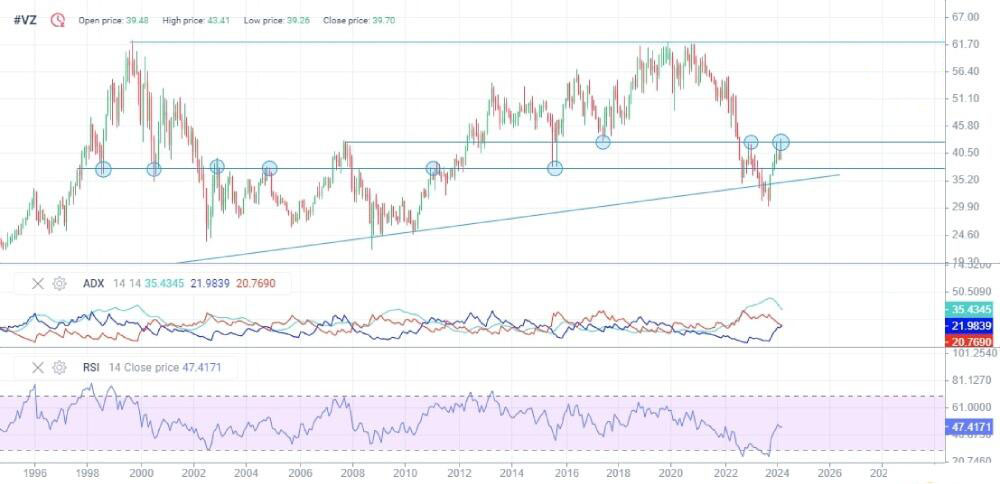Click the 2020 year on time axis
Viewport: 1000px width, 484px height.
point(670,473)
